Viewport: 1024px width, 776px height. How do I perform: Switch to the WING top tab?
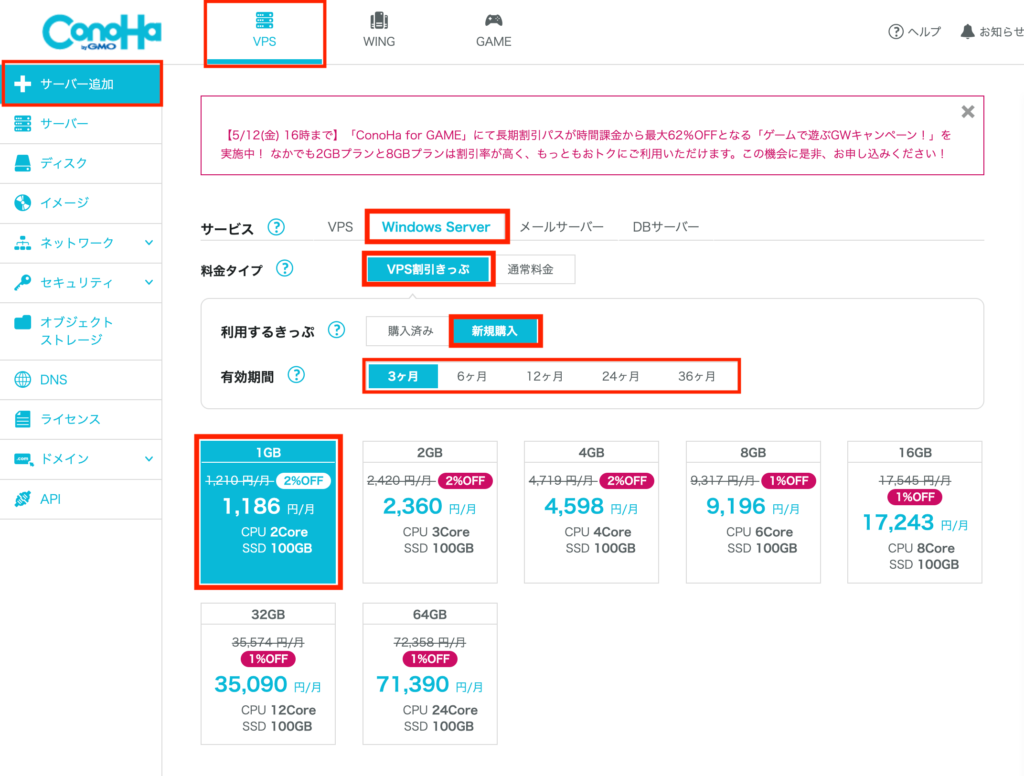[379, 33]
